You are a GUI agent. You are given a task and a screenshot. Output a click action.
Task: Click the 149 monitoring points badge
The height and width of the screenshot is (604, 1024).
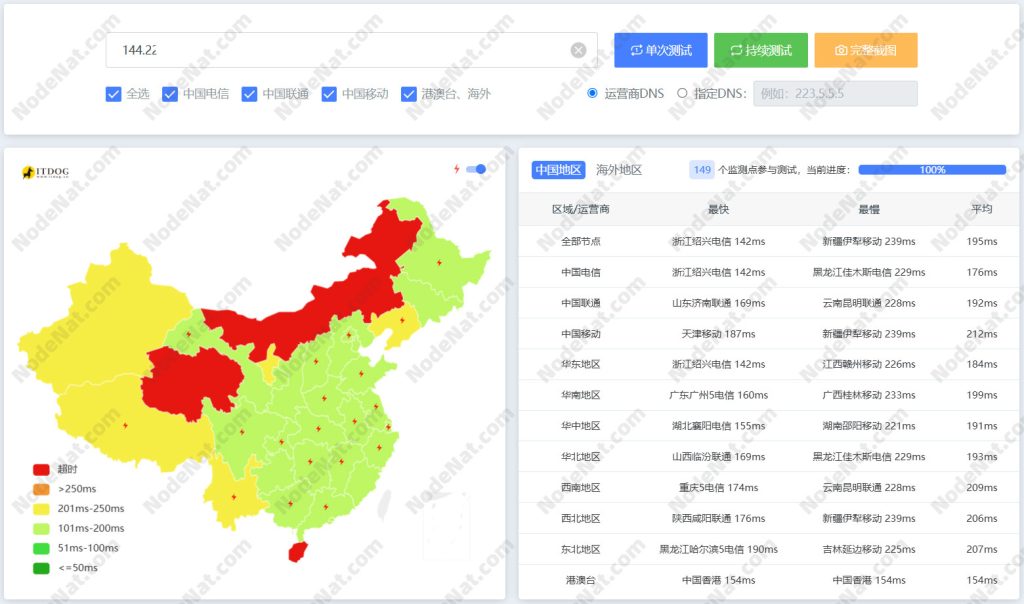702,170
